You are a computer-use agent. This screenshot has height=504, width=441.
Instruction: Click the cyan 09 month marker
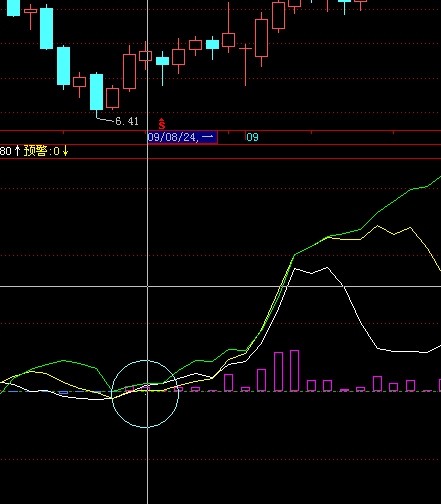coord(252,137)
